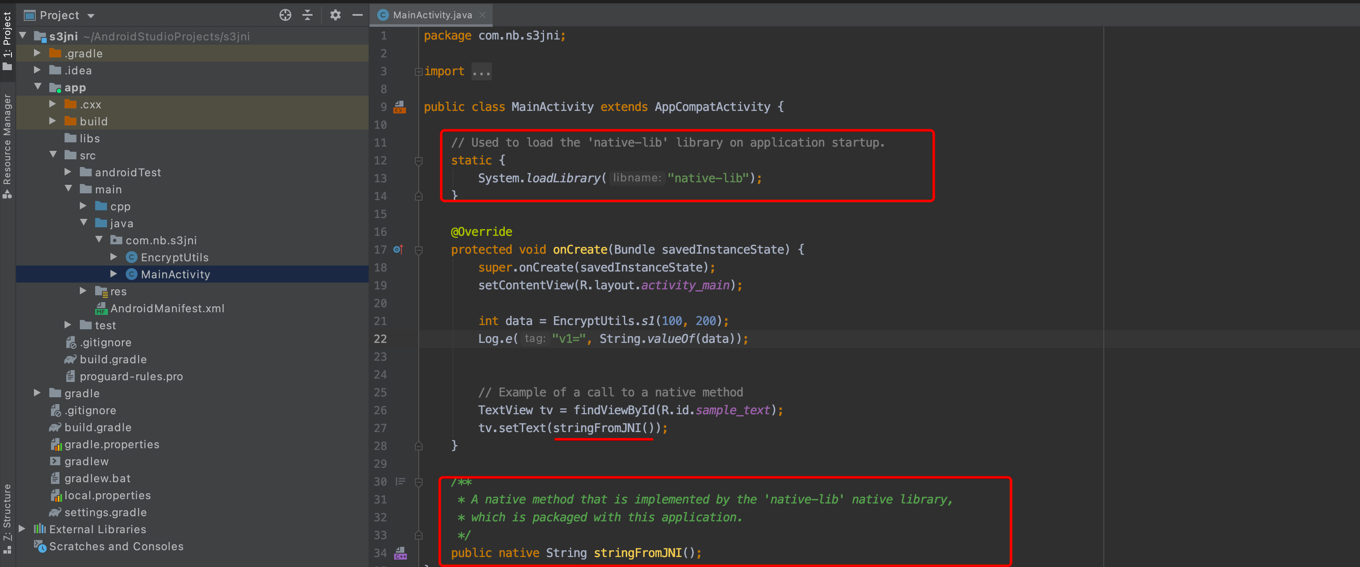Screen dimensions: 1360x567
Task: Hide the Project panel with minus icon
Action: tap(357, 15)
